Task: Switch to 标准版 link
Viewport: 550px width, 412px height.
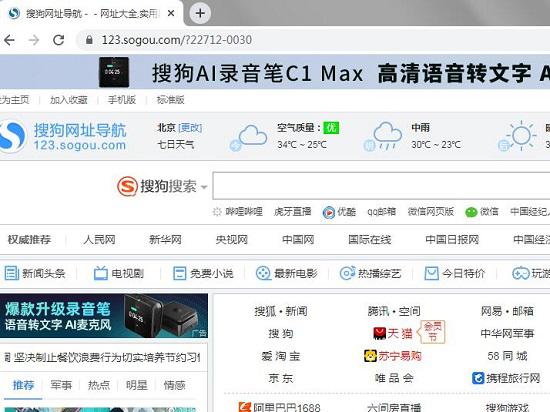Action: [x=170, y=100]
